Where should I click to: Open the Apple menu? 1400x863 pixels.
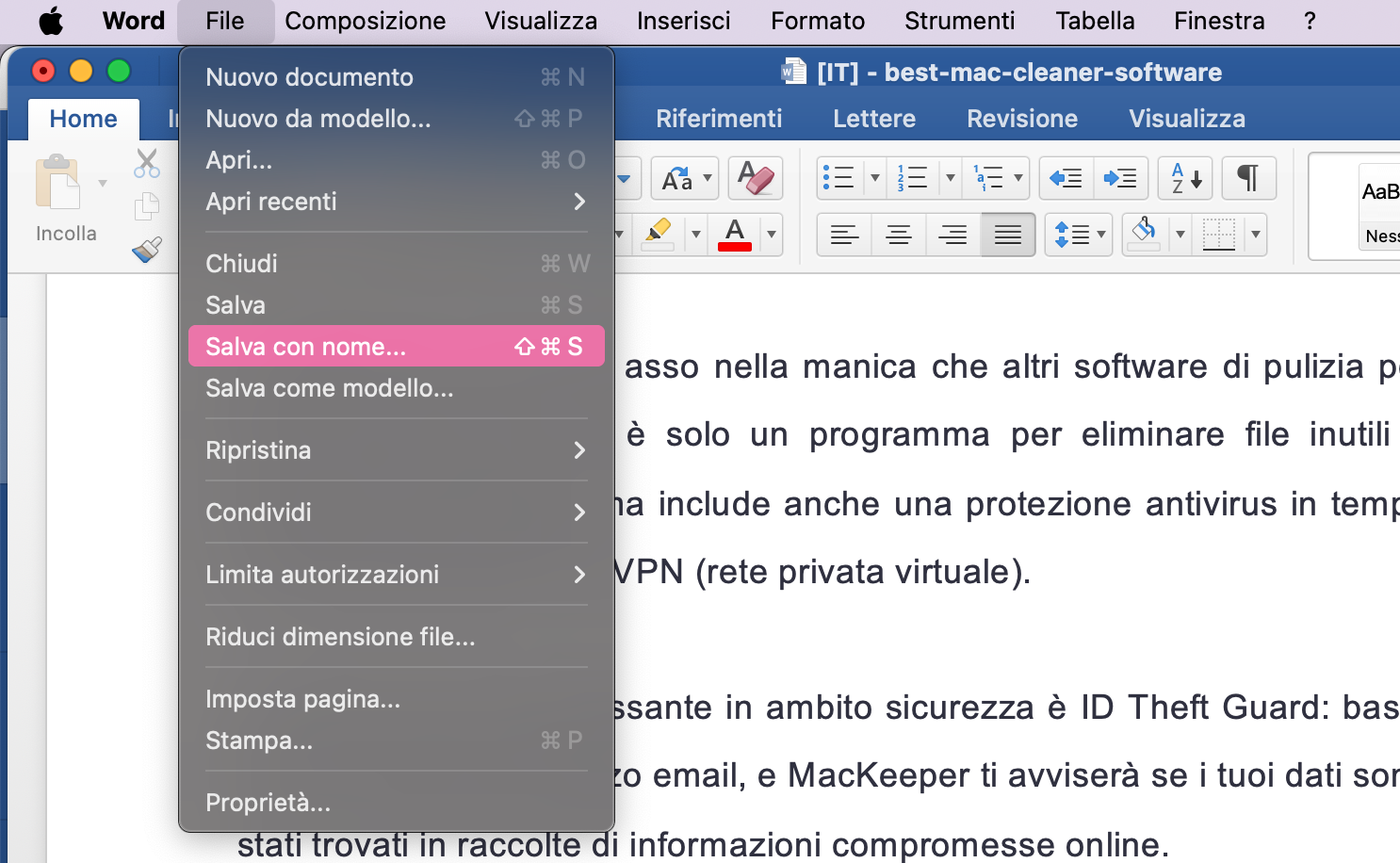pyautogui.click(x=51, y=21)
